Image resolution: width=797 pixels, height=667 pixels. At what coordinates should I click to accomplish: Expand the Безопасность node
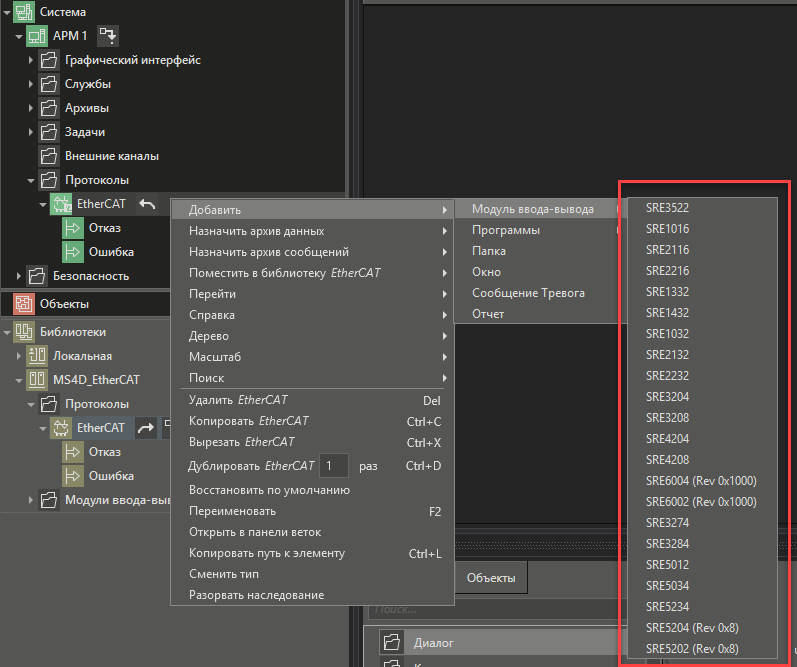[x=19, y=276]
